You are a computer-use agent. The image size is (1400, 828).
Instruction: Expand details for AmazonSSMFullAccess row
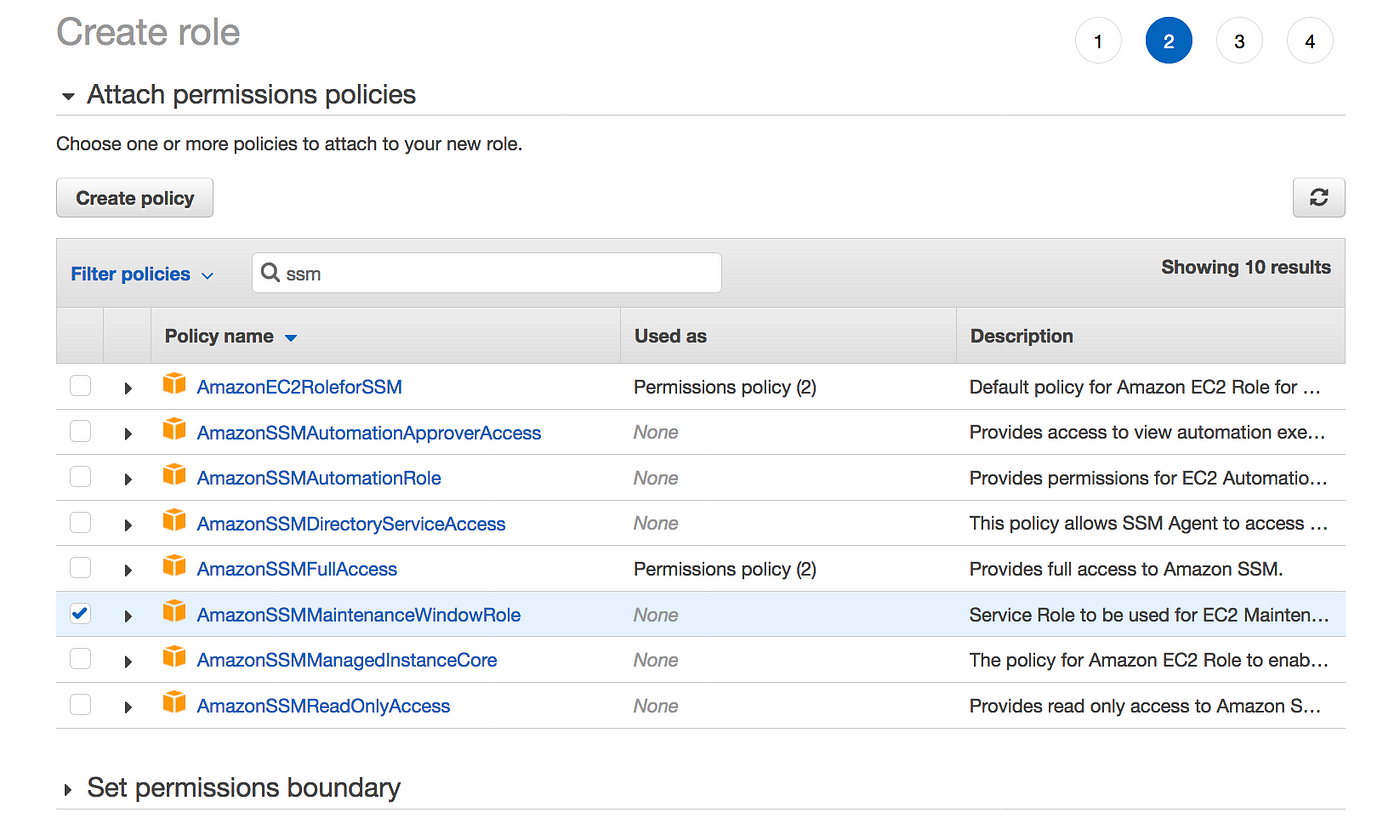(128, 570)
